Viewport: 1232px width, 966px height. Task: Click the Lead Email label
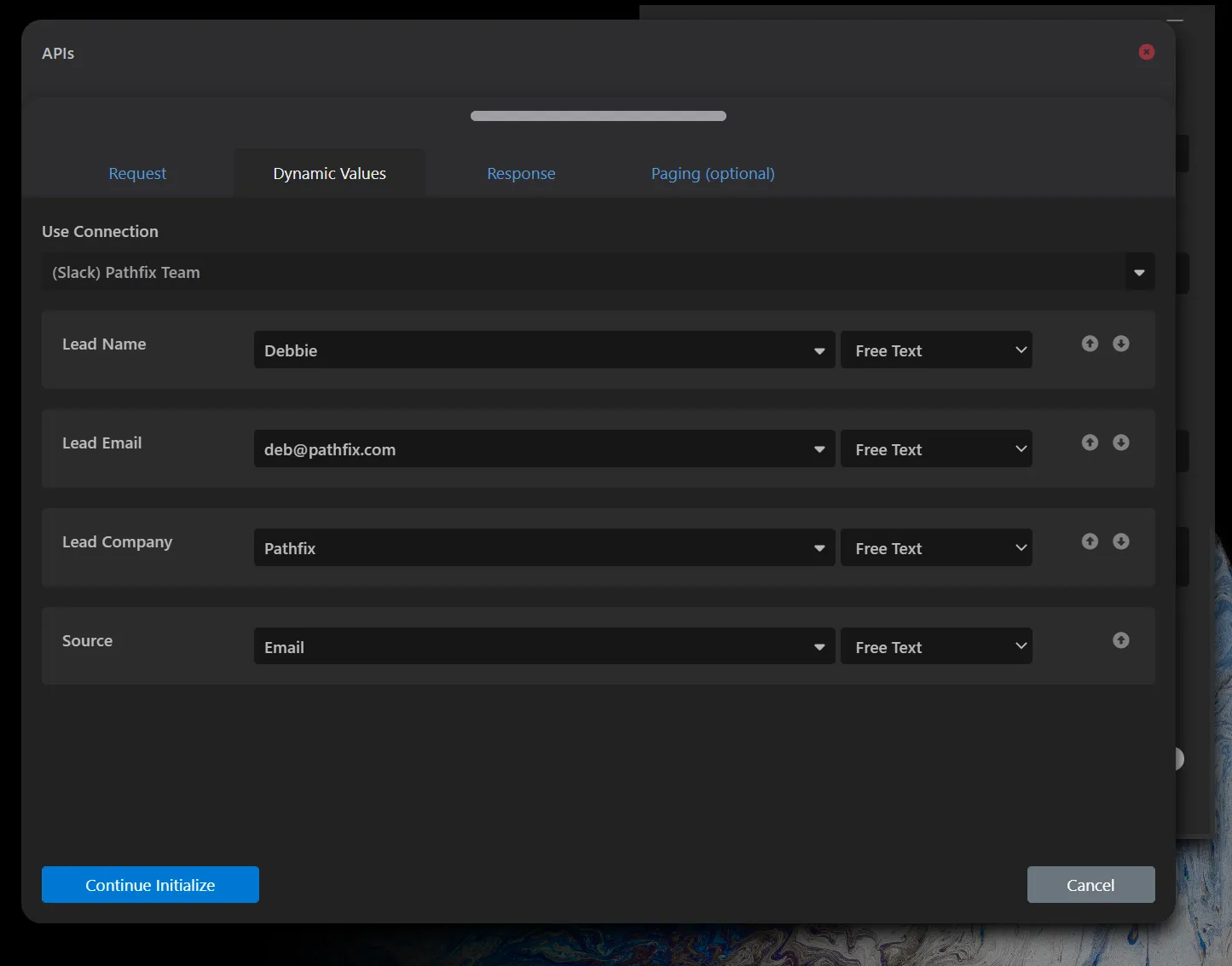pyautogui.click(x=101, y=443)
